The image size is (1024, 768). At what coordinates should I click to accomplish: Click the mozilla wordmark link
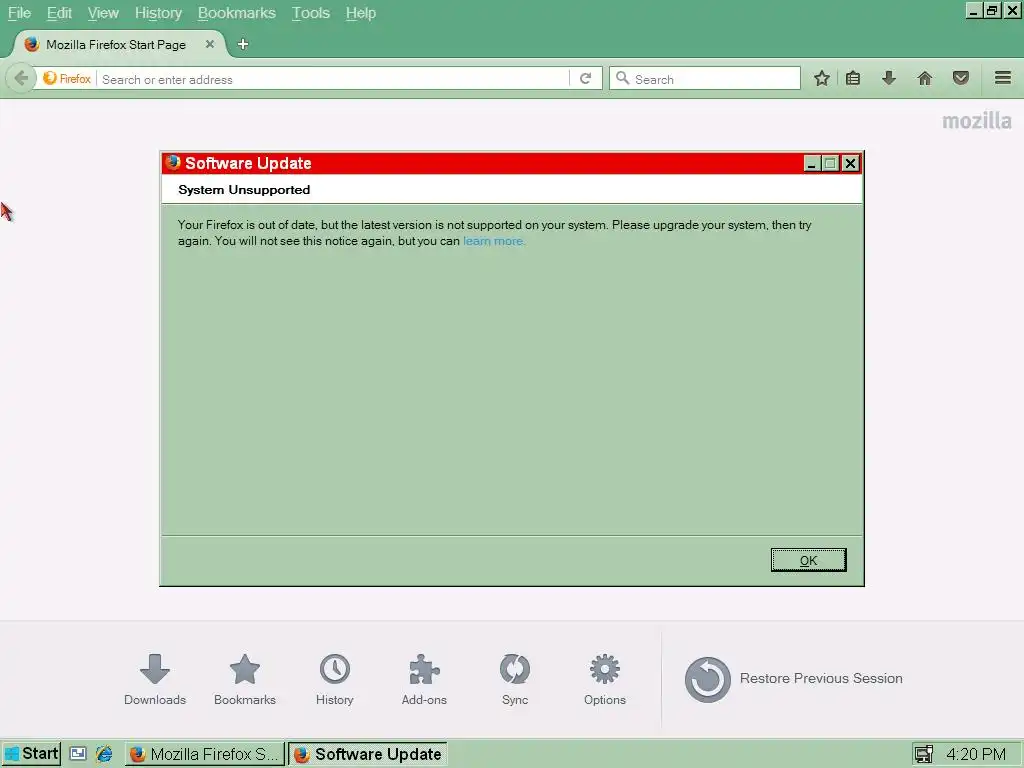(976, 121)
